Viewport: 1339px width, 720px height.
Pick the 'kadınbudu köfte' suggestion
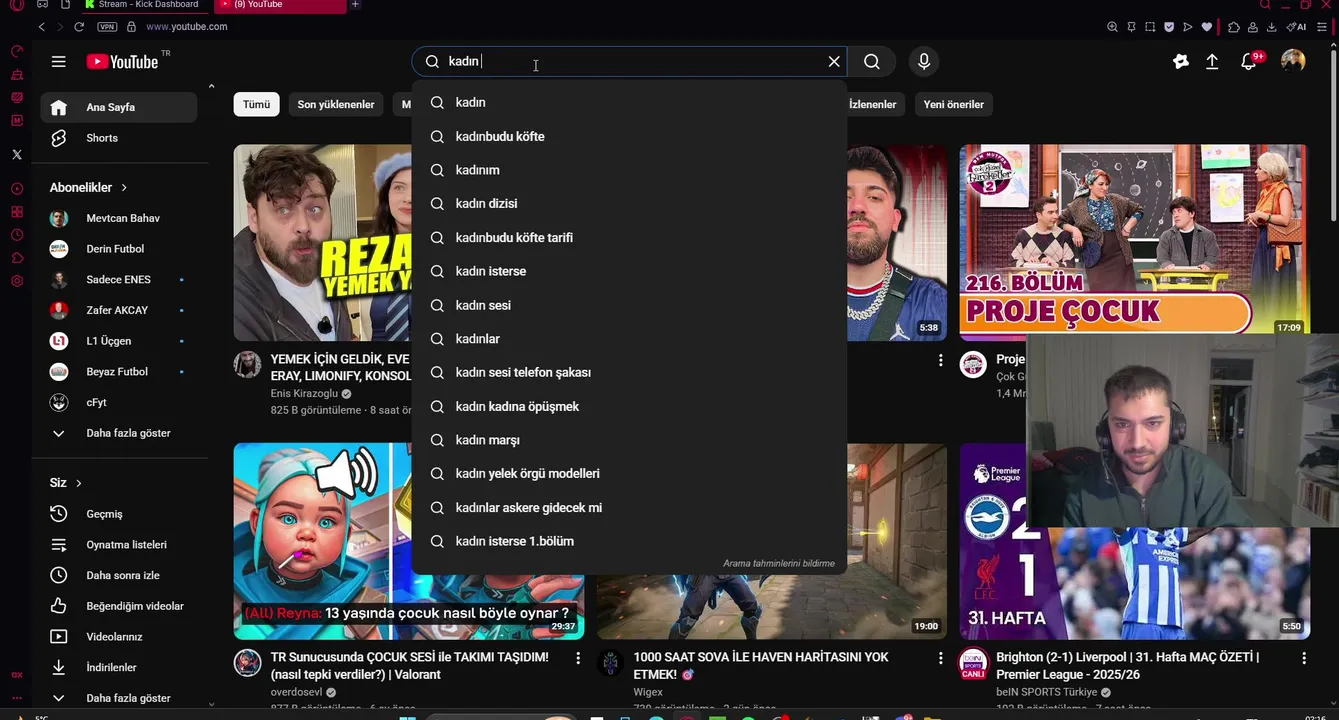(x=629, y=136)
